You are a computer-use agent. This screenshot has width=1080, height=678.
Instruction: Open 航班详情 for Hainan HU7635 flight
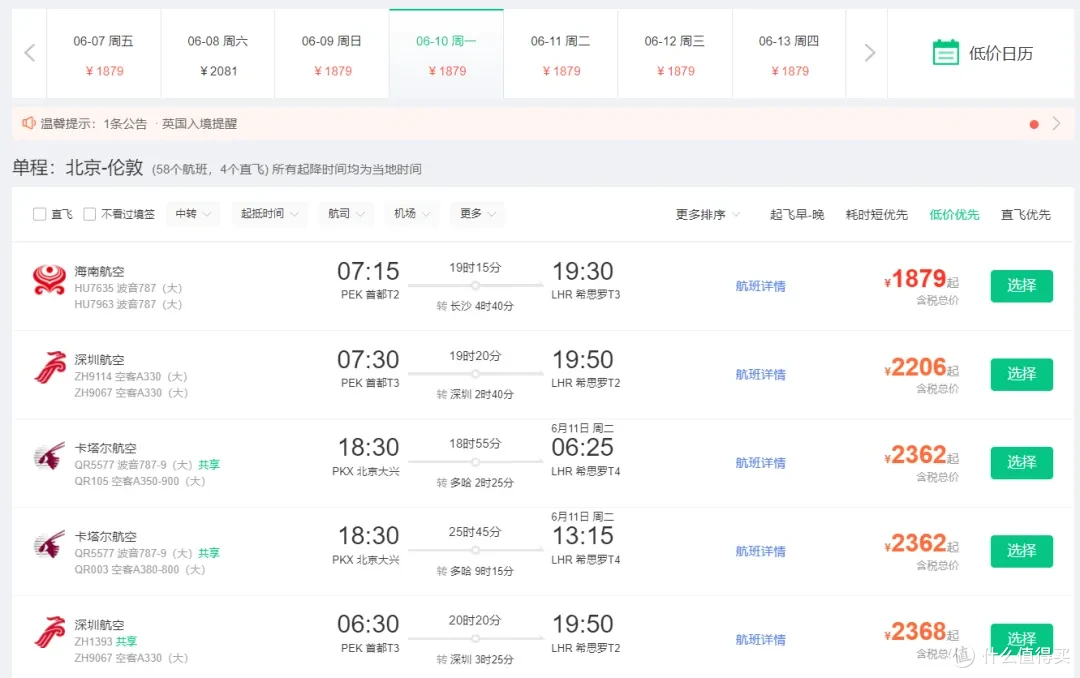tap(760, 286)
